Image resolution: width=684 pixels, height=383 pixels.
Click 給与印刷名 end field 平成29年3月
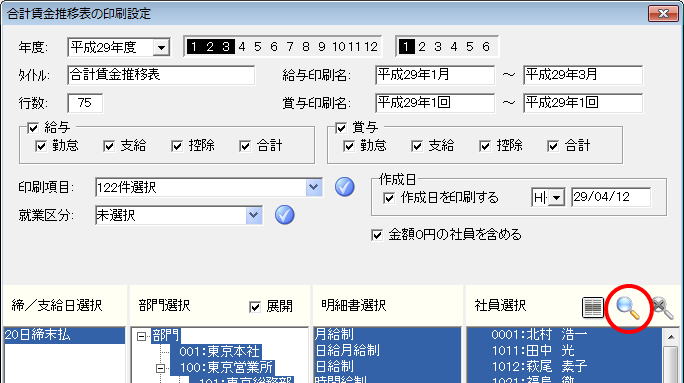pyautogui.click(x=583, y=75)
